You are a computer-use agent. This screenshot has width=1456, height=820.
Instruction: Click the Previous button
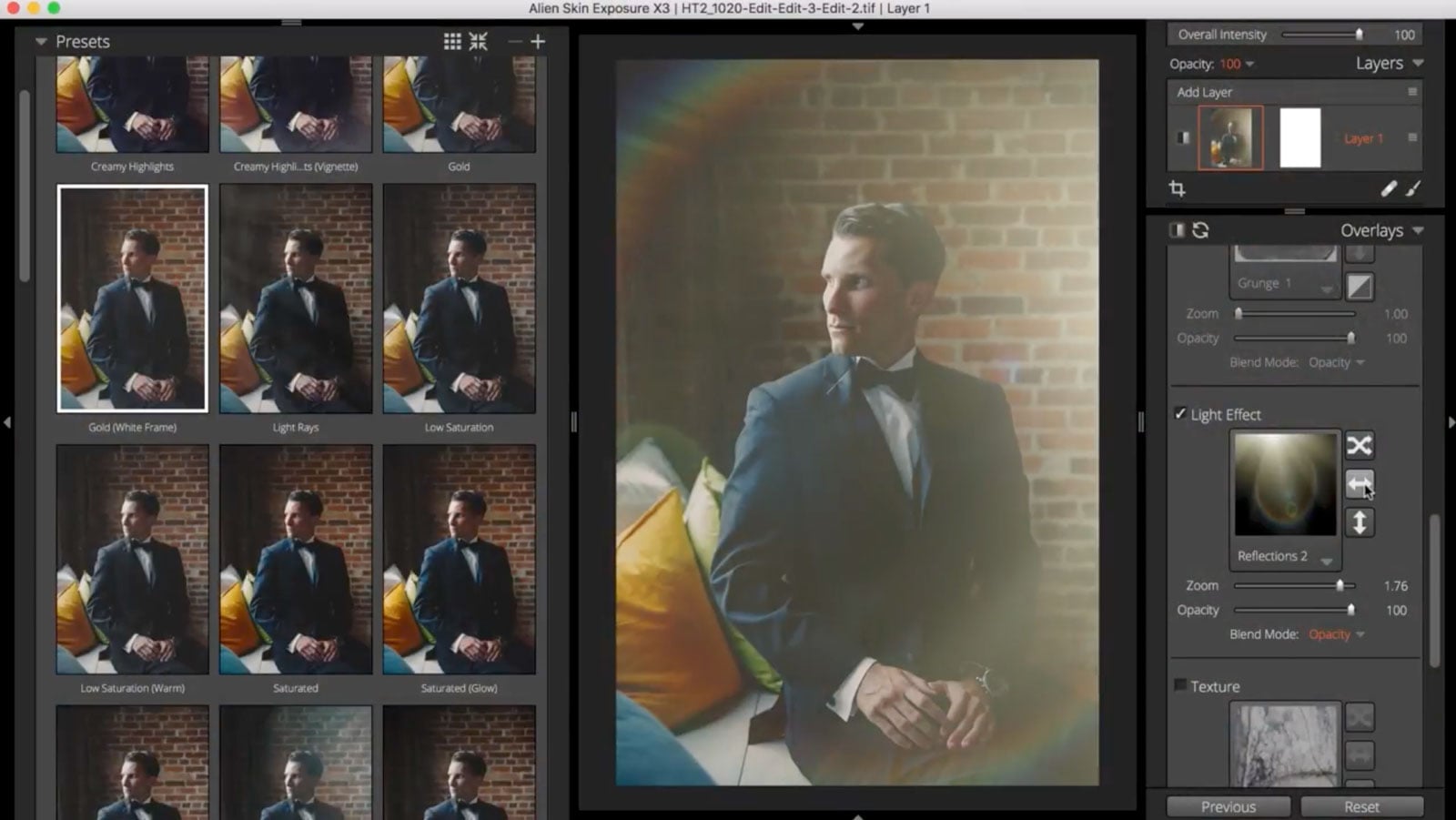coord(1228,806)
